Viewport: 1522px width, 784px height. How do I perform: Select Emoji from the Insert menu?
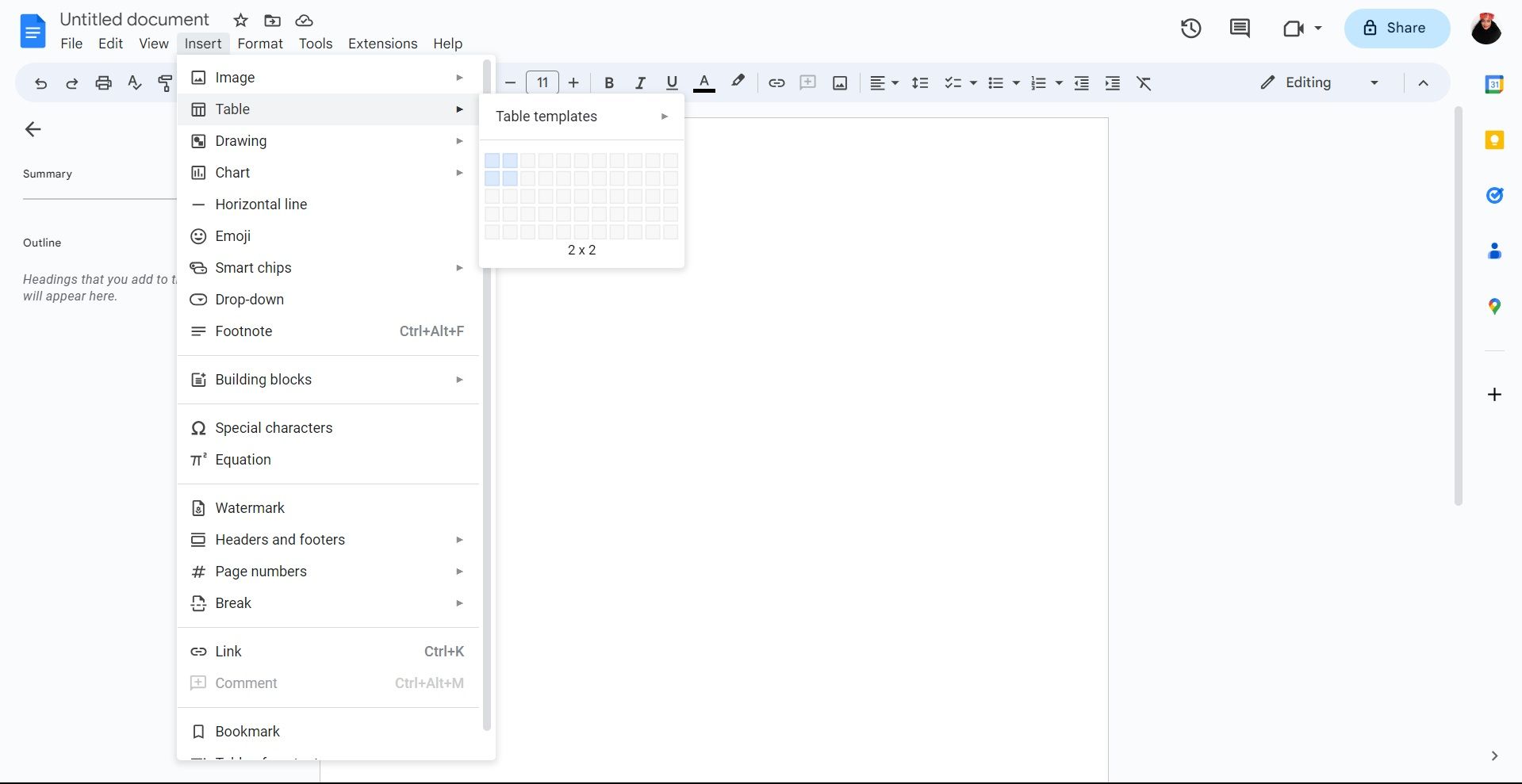pos(232,235)
